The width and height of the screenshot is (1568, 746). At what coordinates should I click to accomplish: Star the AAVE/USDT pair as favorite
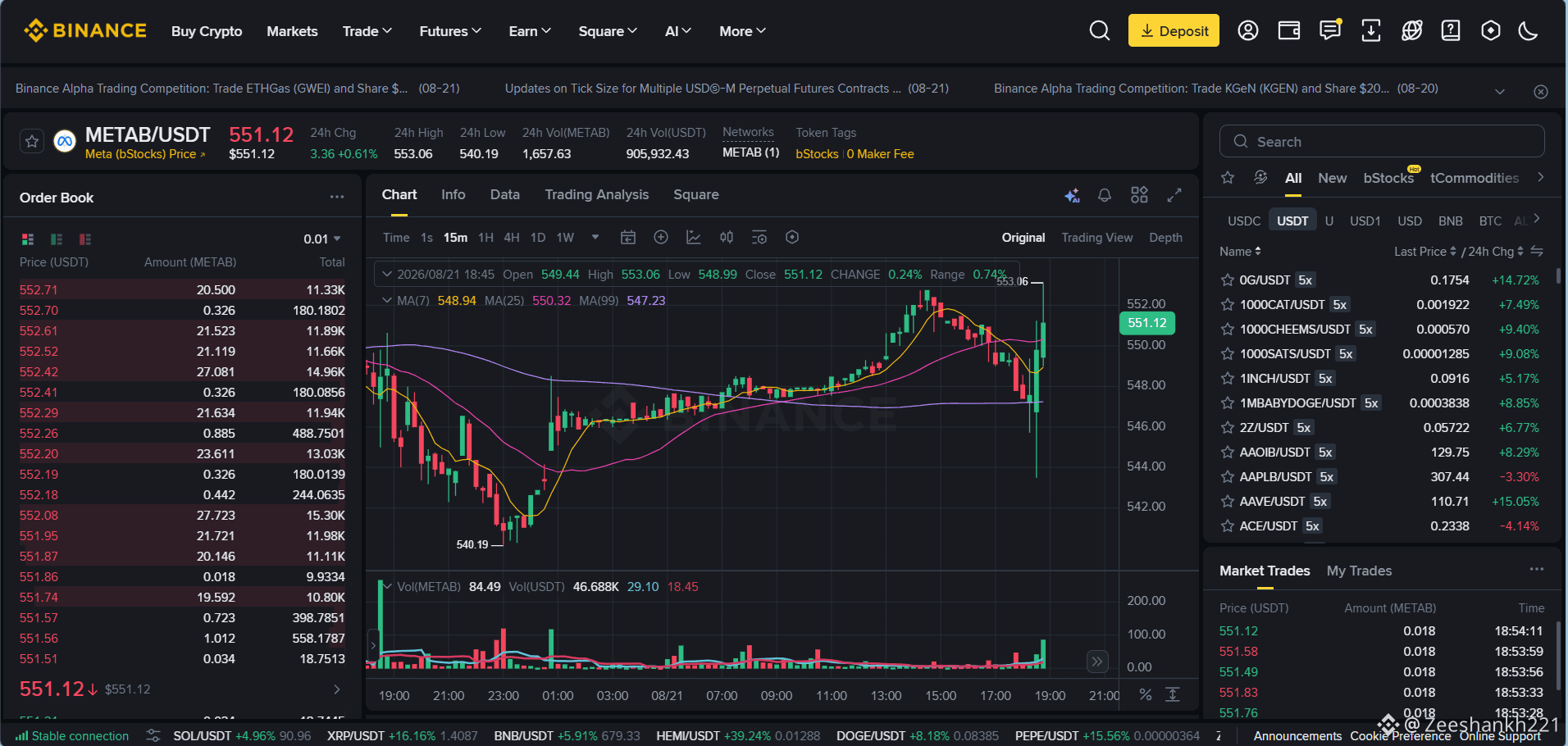1228,502
